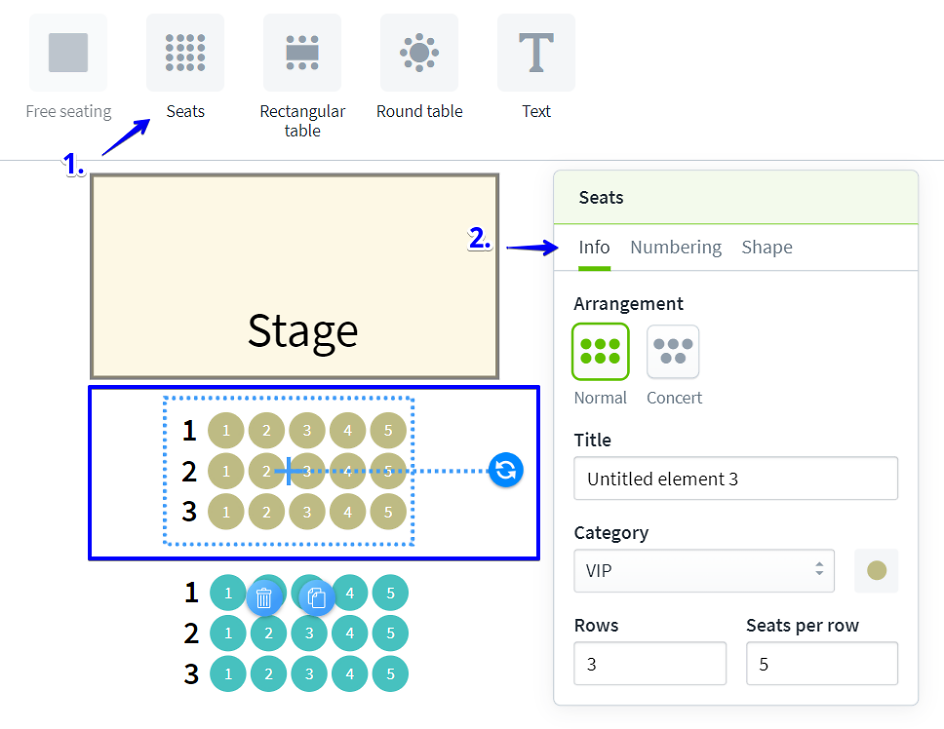Open the Shape tab
The image size is (944, 729).
pyautogui.click(x=766, y=247)
